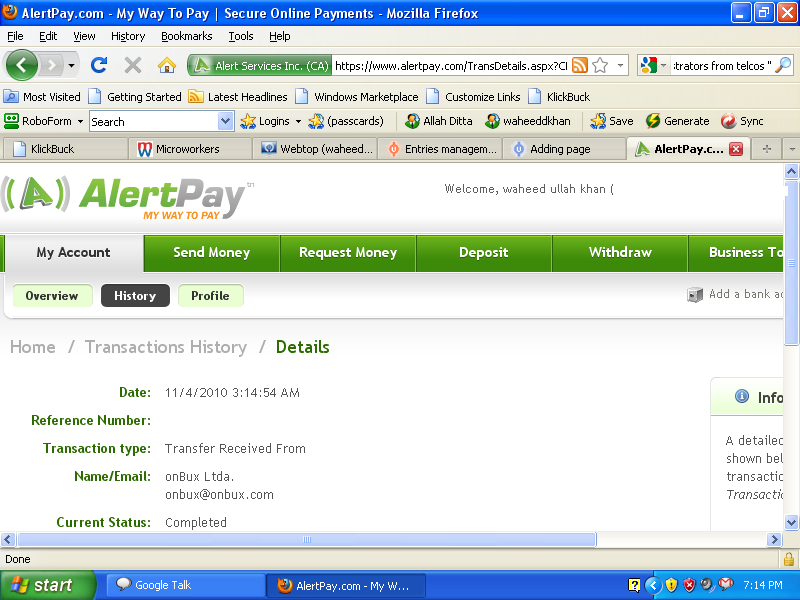The width and height of the screenshot is (800, 600).
Task: Go to the Home page icon
Action: pyautogui.click(x=167, y=65)
